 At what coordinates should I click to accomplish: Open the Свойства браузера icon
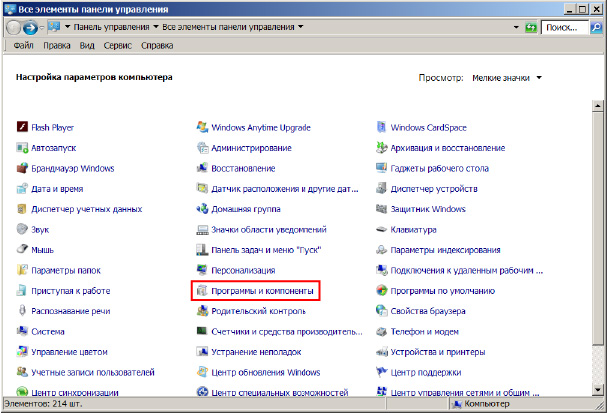[381, 310]
